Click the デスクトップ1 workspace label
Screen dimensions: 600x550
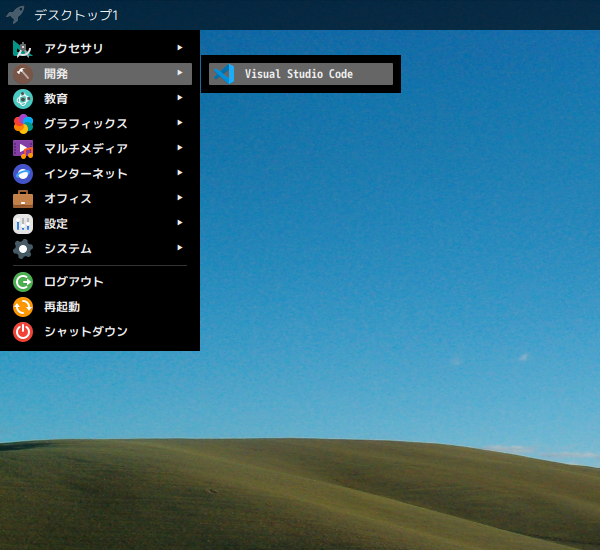coord(76,15)
